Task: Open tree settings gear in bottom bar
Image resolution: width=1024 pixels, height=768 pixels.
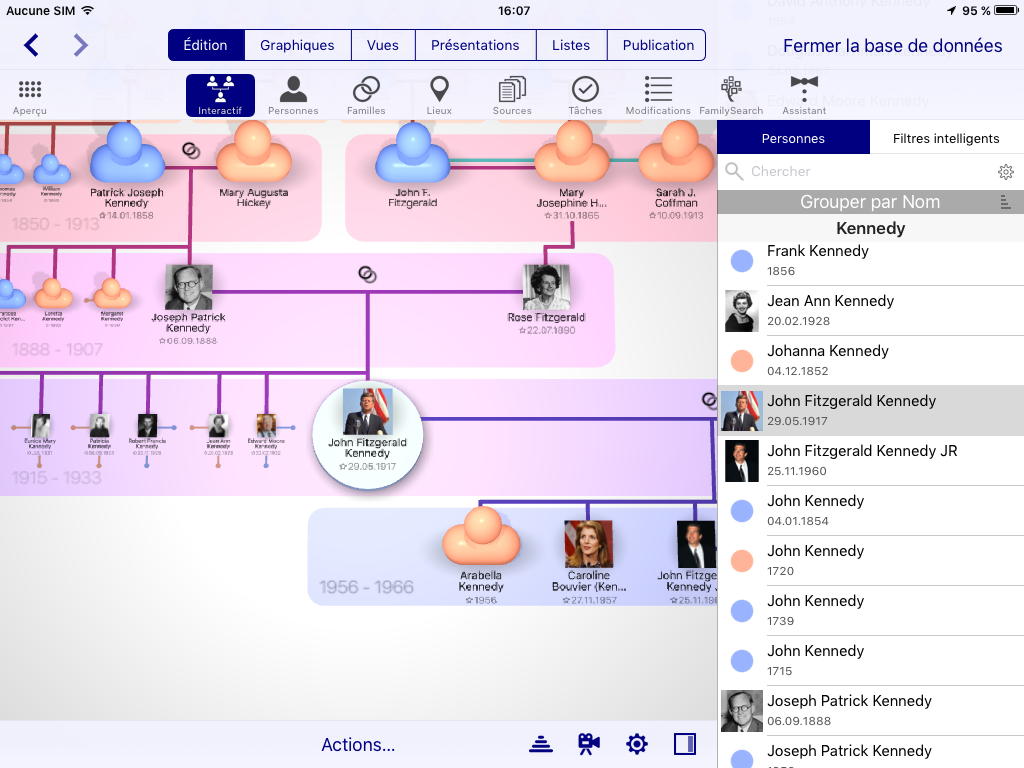Action: 637,744
